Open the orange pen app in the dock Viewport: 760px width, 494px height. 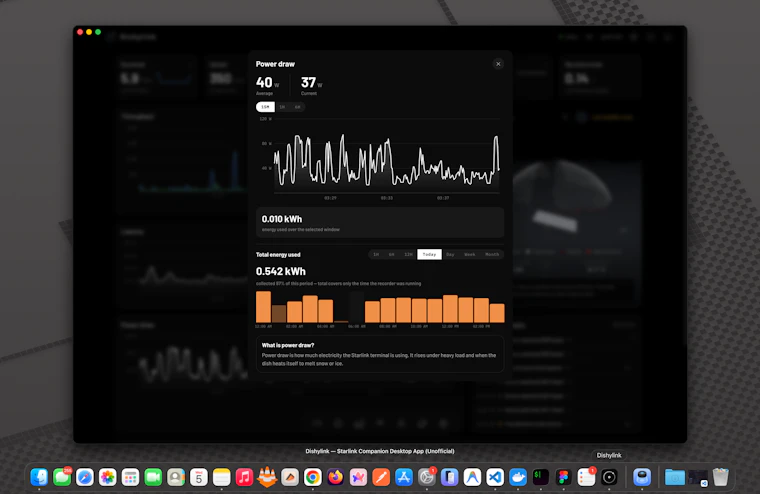tap(381, 478)
